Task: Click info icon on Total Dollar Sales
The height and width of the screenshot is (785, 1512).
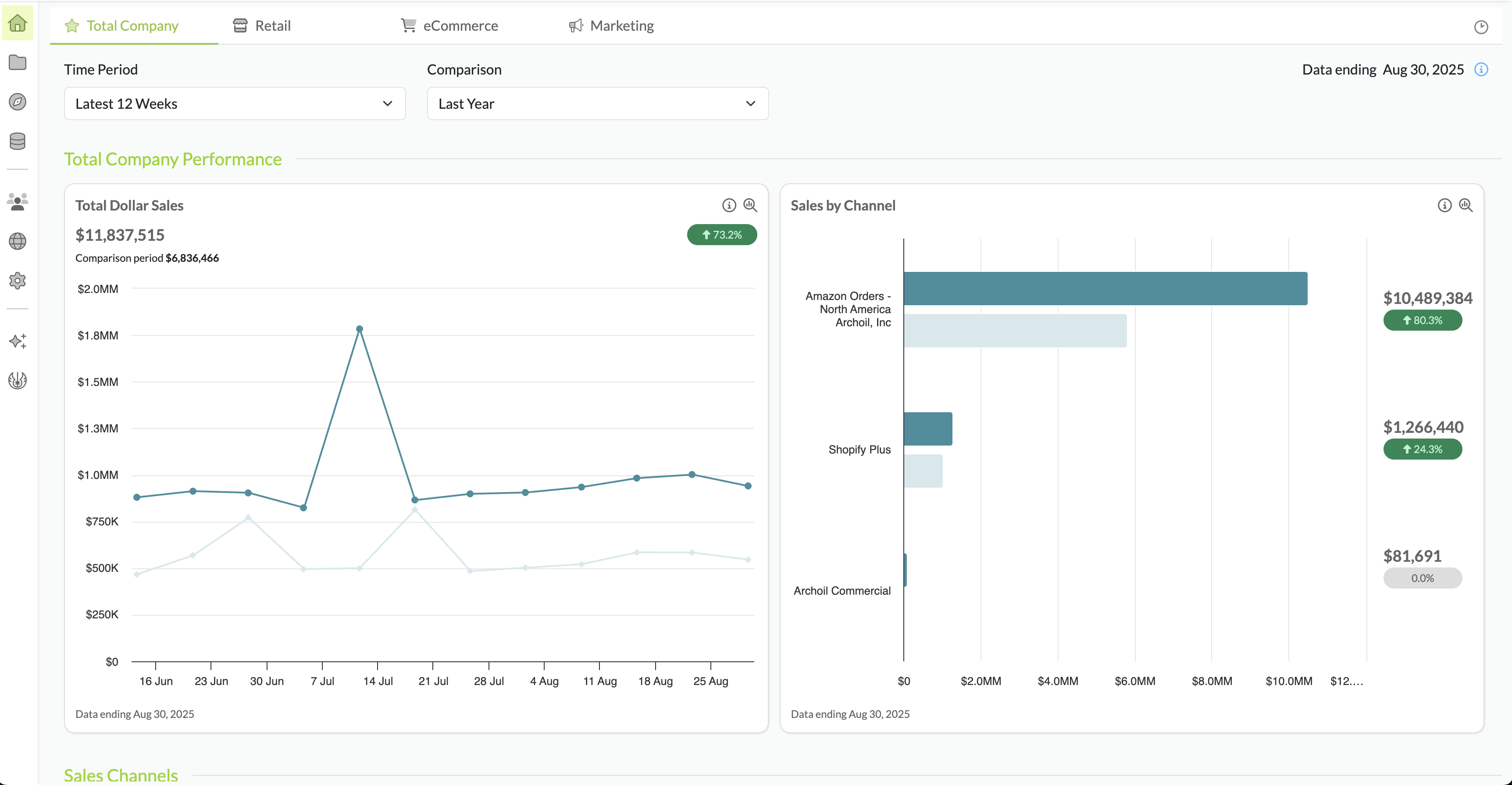Action: click(x=728, y=205)
